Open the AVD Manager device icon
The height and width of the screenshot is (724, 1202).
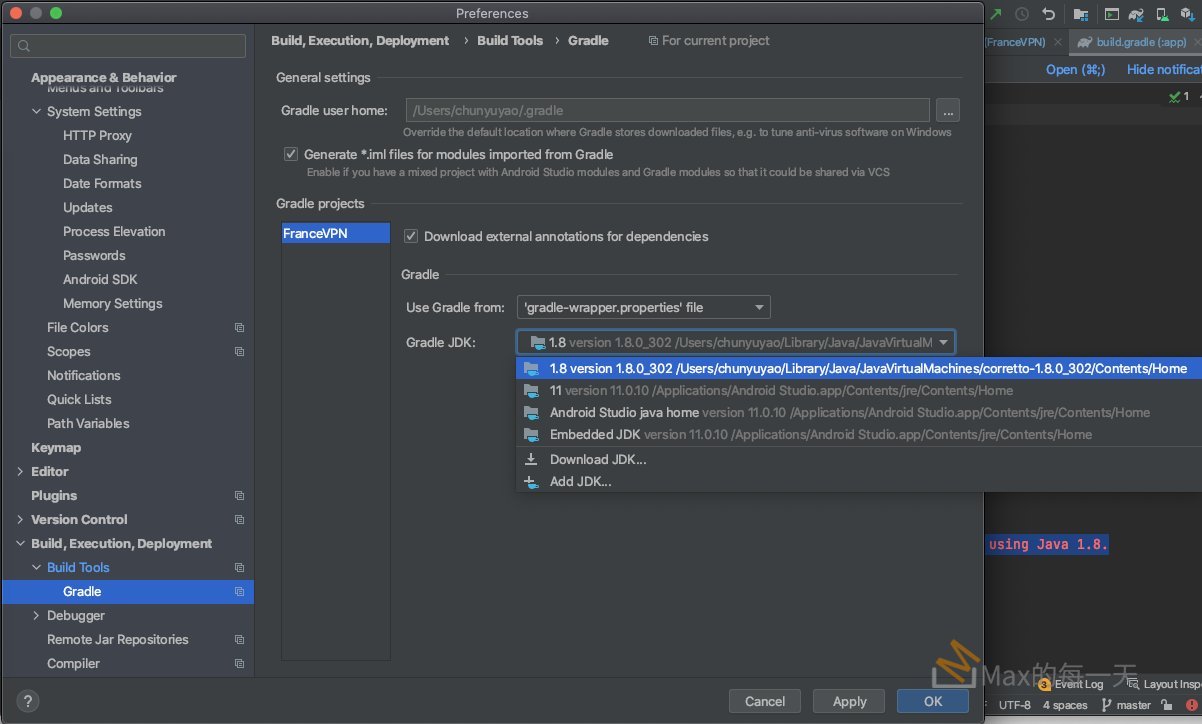(1163, 14)
